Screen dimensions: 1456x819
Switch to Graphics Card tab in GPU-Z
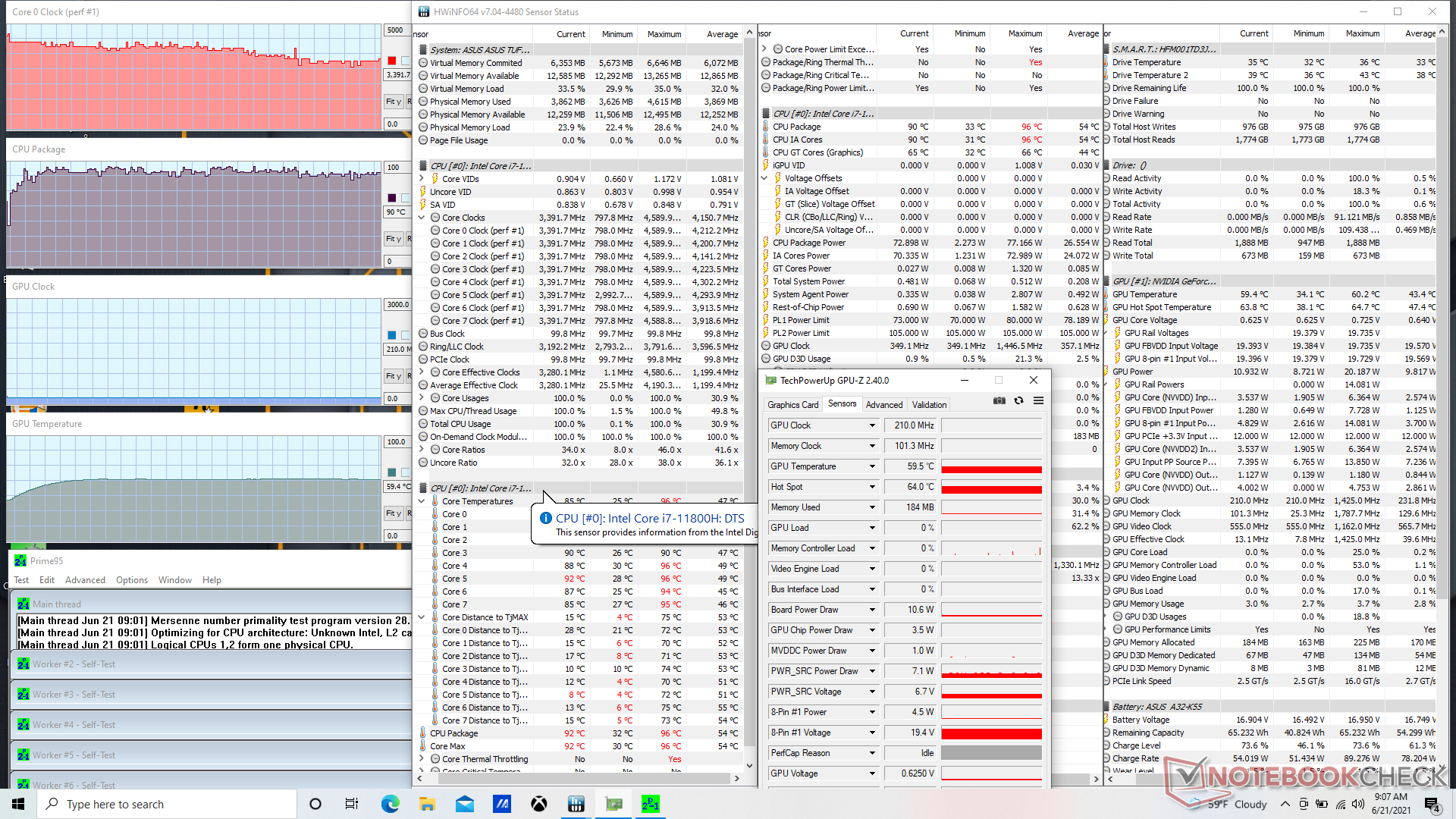click(792, 405)
